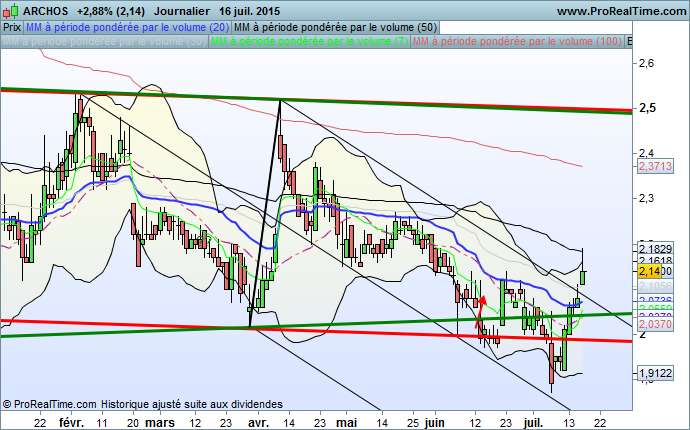Select the red volume-weighted MM (100) tab

click(517, 41)
